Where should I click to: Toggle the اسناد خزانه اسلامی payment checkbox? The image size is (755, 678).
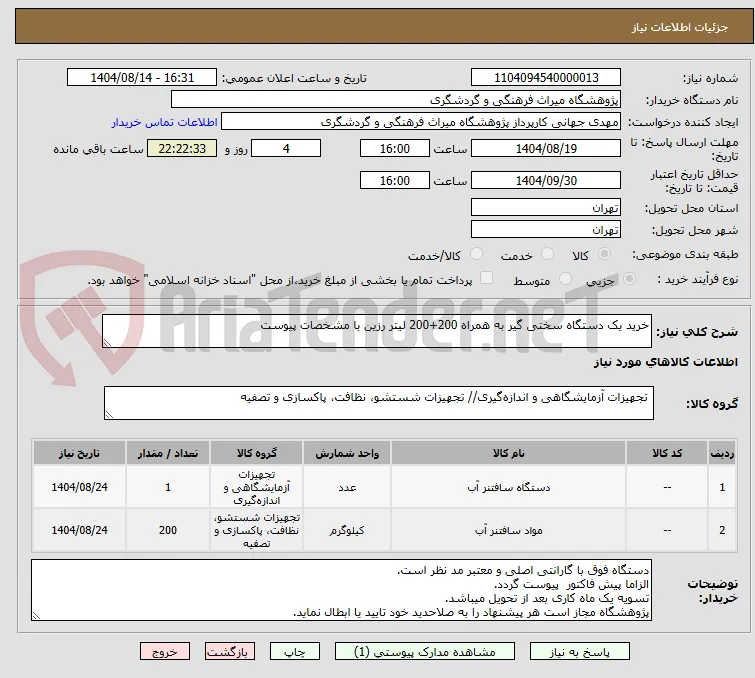point(487,278)
